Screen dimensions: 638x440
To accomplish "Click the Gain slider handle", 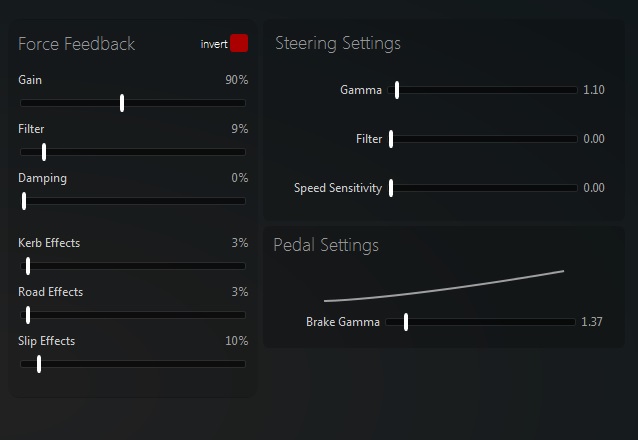I will coord(122,102).
